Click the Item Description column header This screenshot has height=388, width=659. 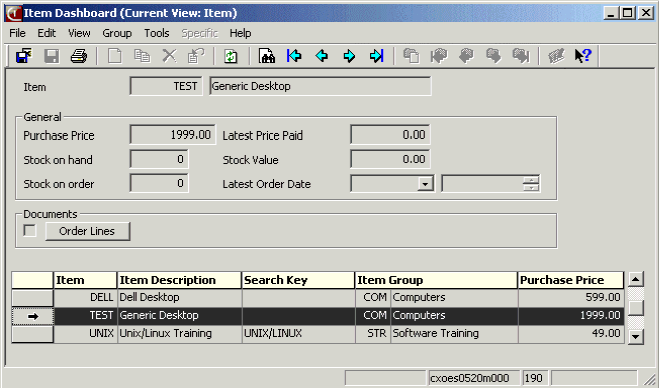click(179, 280)
